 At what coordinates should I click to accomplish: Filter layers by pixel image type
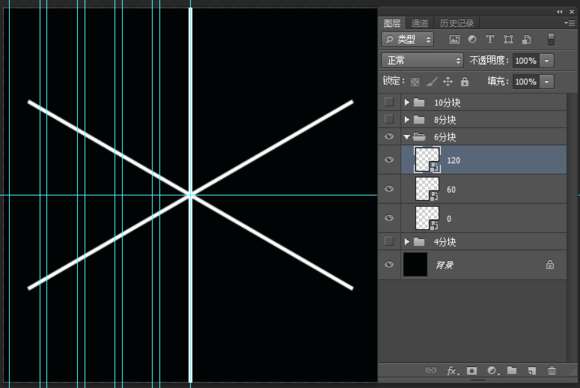click(454, 40)
